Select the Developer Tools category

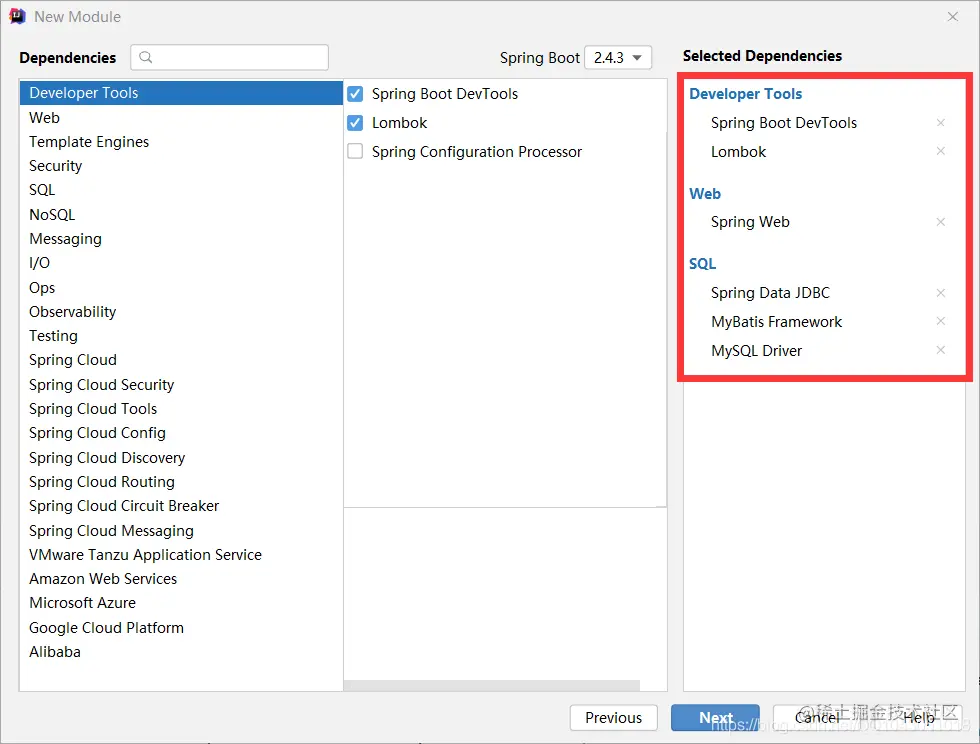(x=181, y=93)
